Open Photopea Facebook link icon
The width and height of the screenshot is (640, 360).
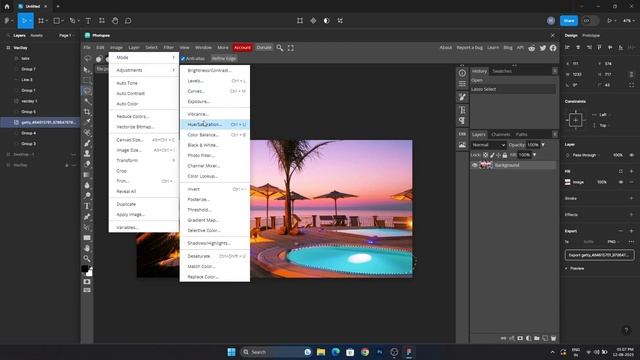[x=553, y=48]
